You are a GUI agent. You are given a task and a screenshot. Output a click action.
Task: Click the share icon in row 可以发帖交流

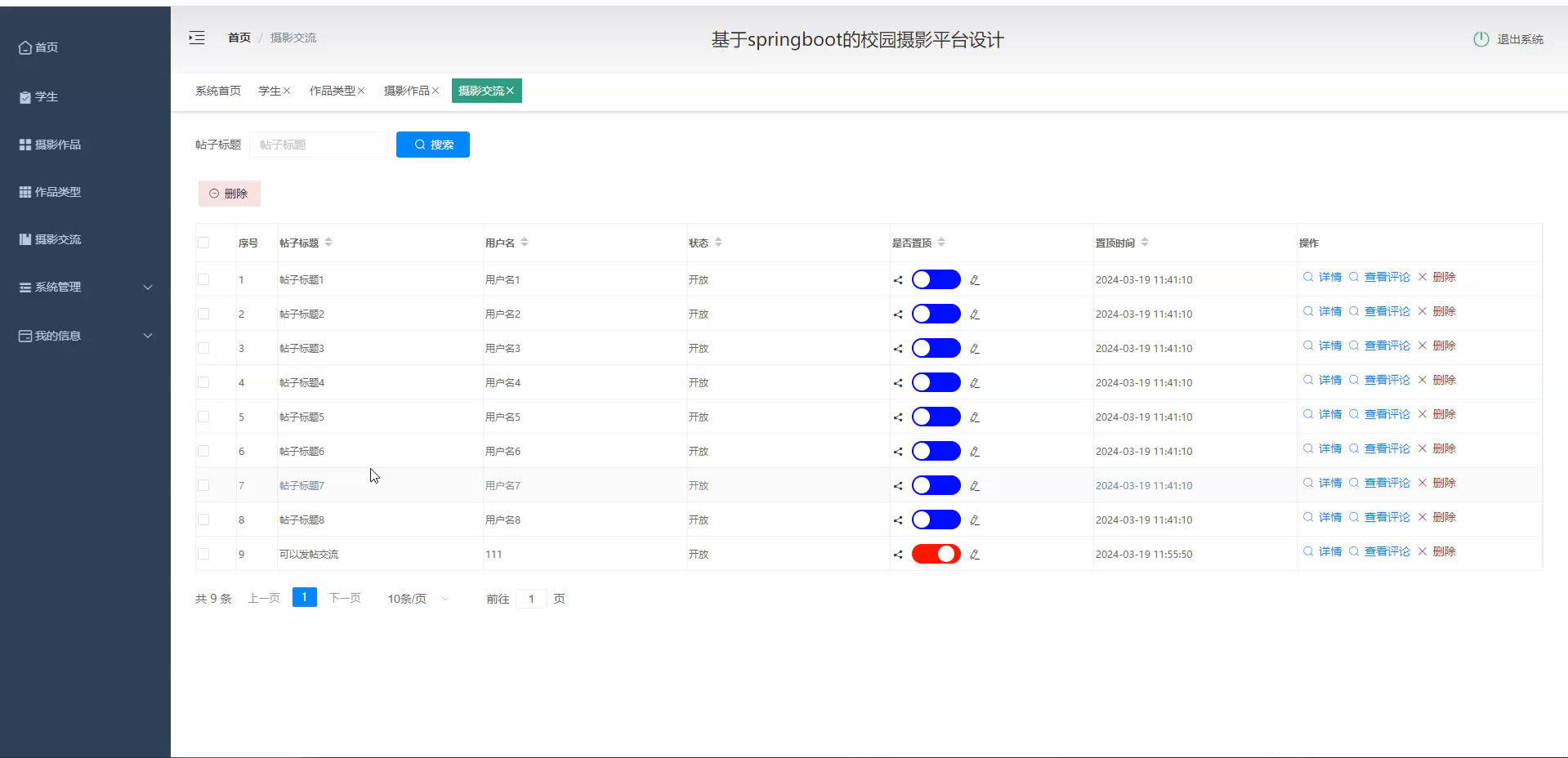tap(898, 555)
